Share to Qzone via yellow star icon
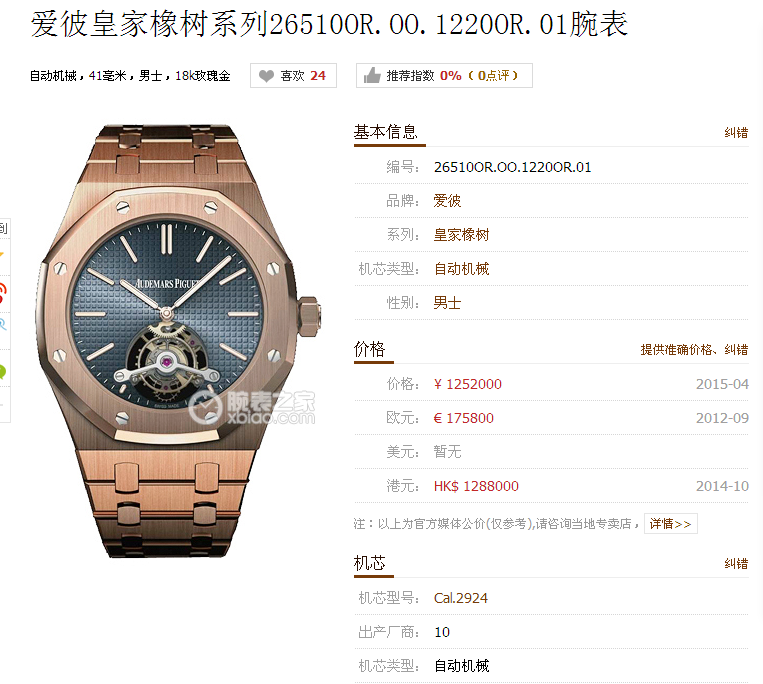 pyautogui.click(x=2, y=255)
